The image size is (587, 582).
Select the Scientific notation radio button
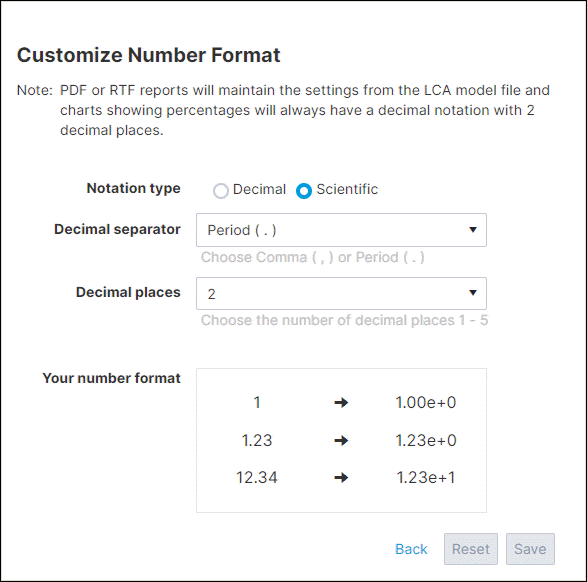coord(304,191)
